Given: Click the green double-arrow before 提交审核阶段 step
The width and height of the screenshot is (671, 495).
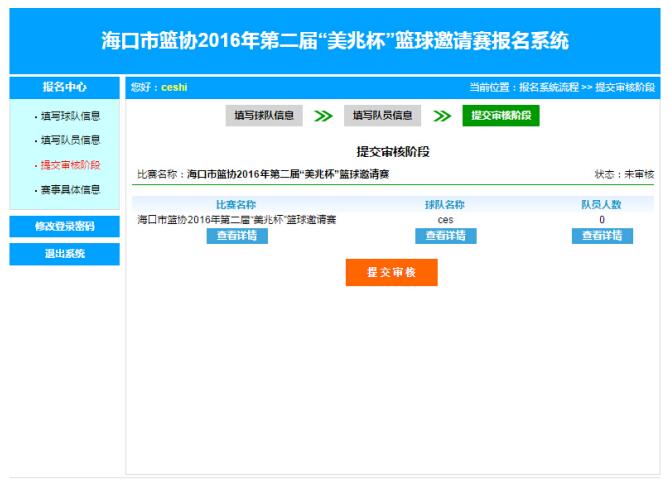Looking at the screenshot, I should point(442,116).
